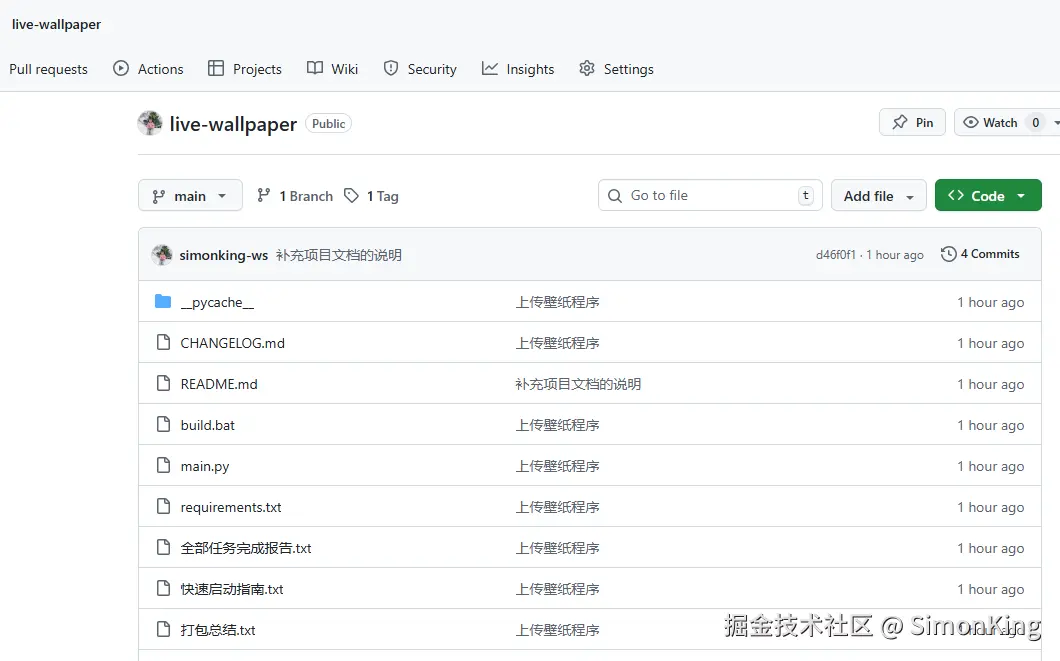
Task: Open README.md file
Action: coord(219,384)
